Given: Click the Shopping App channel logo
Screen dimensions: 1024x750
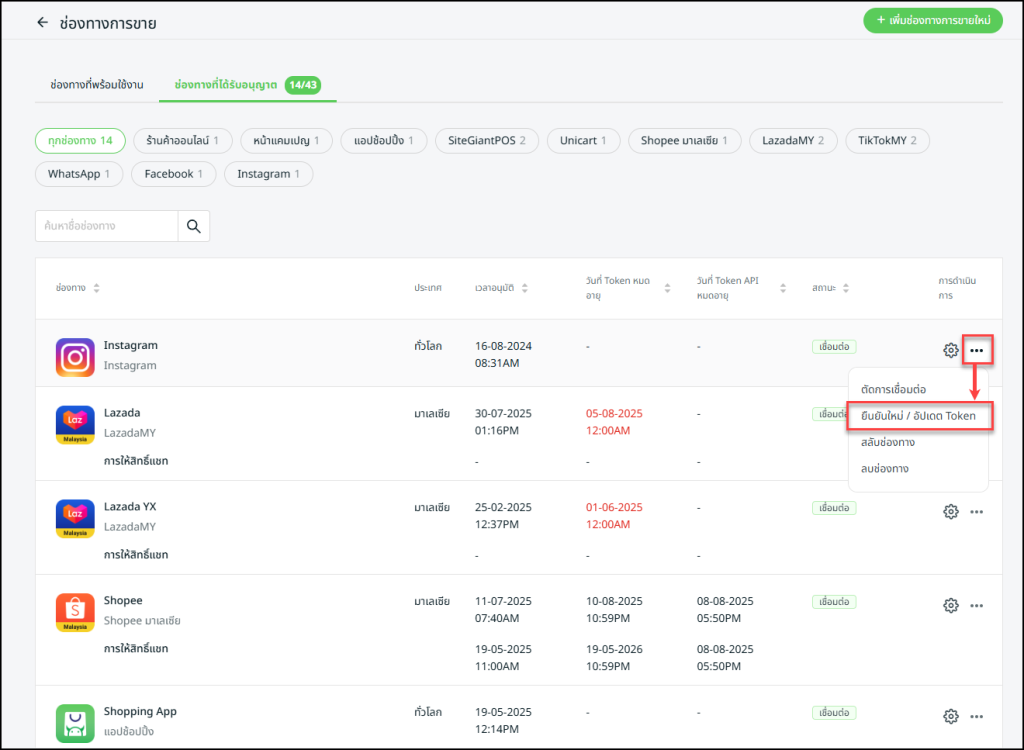Looking at the screenshot, I should click(75, 723).
